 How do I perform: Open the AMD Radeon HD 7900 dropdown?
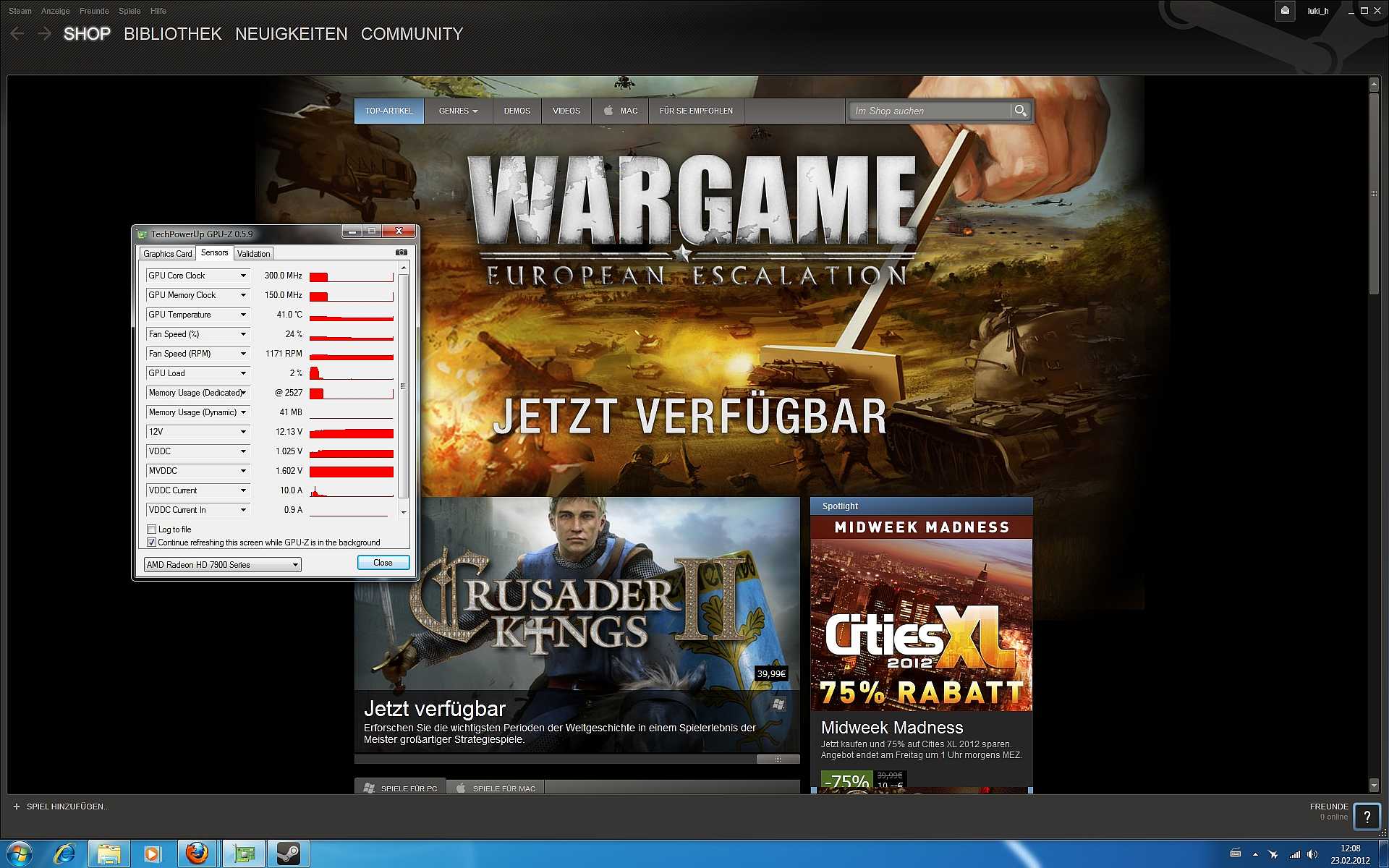(295, 565)
